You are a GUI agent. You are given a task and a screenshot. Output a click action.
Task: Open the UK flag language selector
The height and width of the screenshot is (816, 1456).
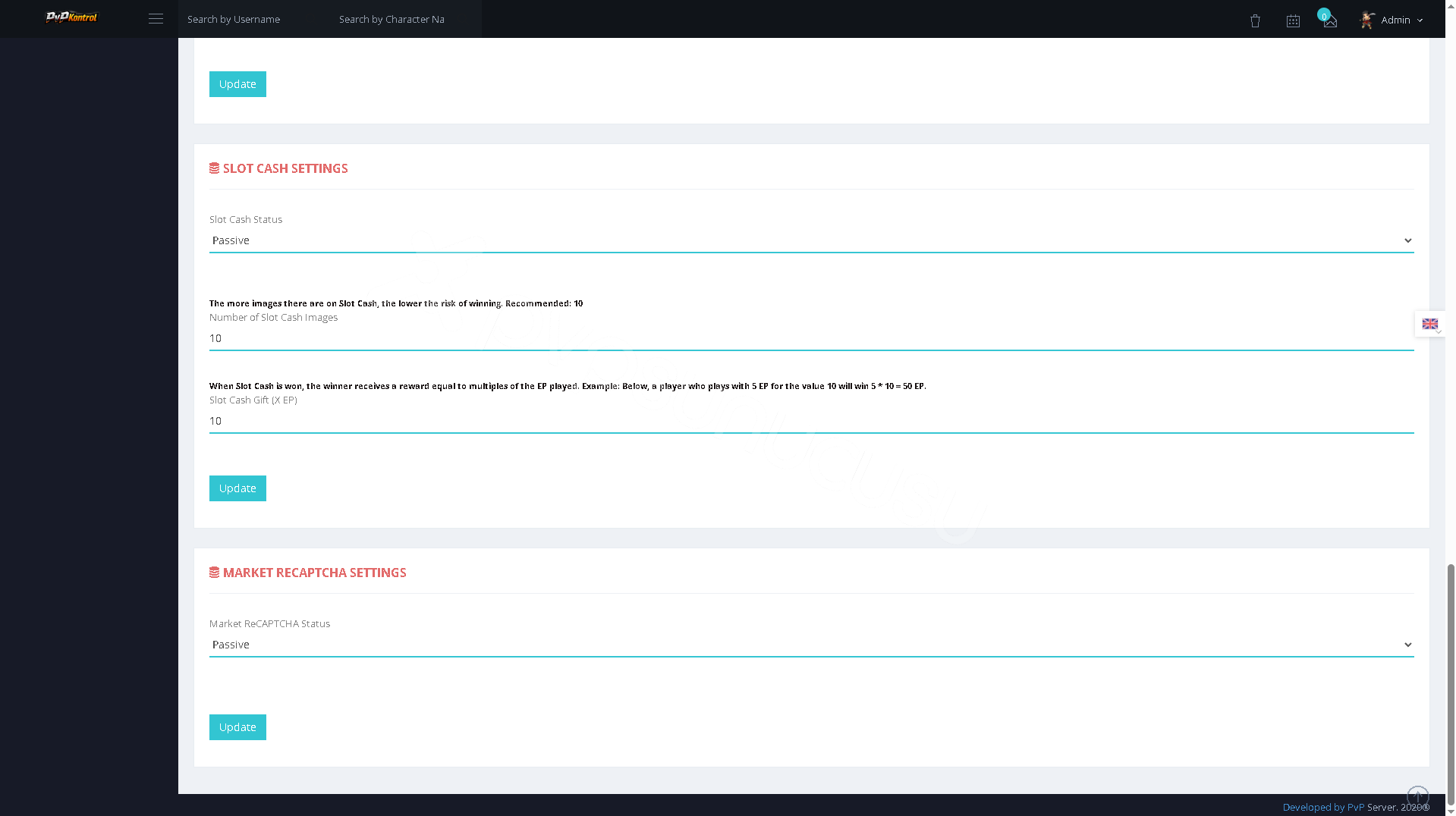coord(1430,324)
